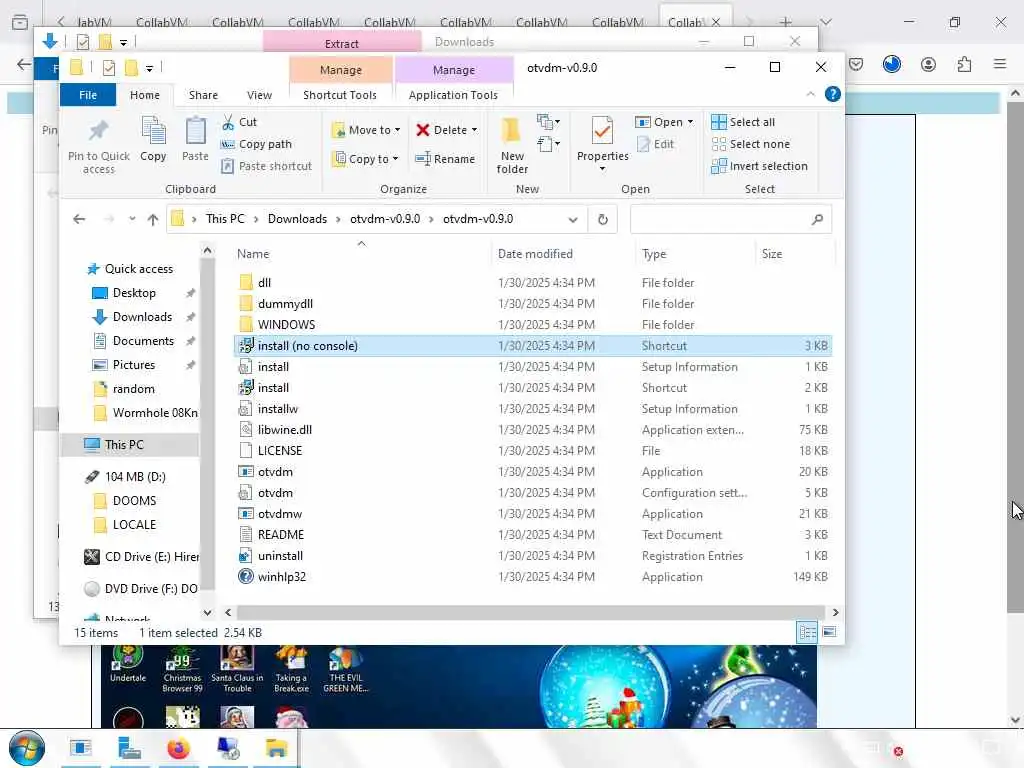Sort by the Type column header
This screenshot has height=768, width=1024.
pos(694,254)
